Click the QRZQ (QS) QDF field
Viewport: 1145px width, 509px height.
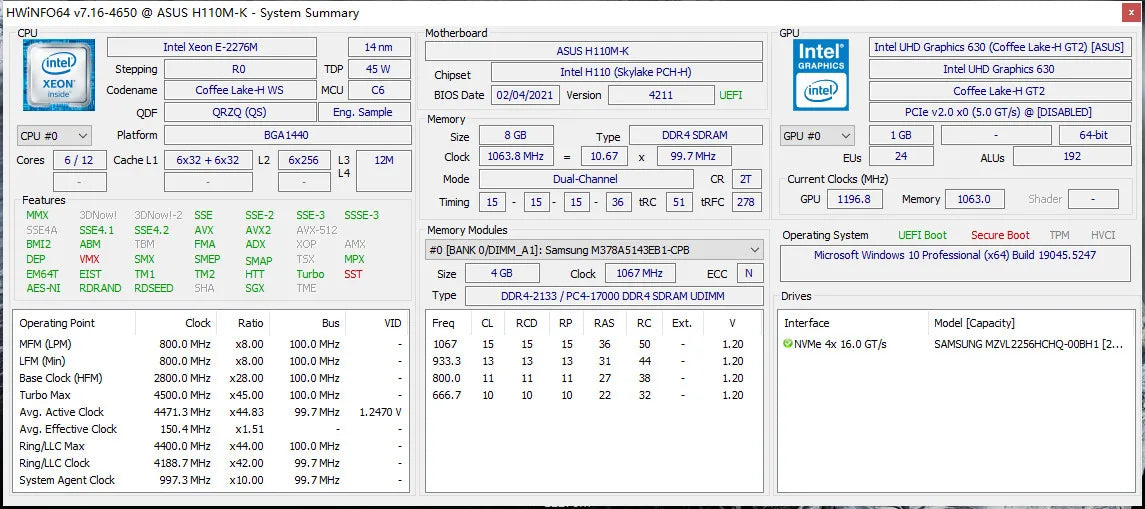point(240,112)
